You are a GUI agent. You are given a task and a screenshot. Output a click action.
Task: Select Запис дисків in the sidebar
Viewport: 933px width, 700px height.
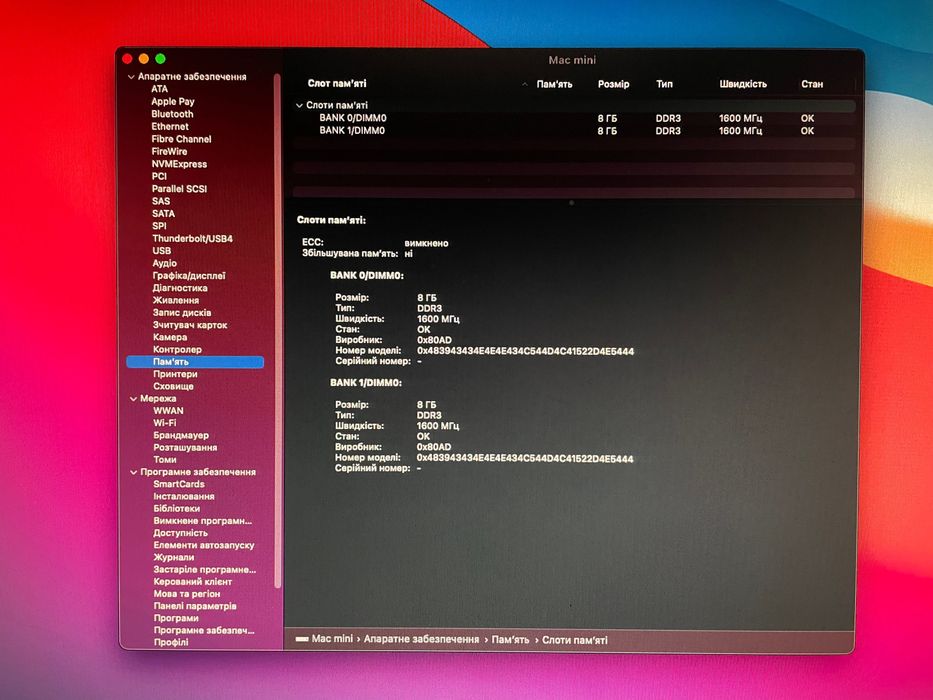[x=181, y=313]
